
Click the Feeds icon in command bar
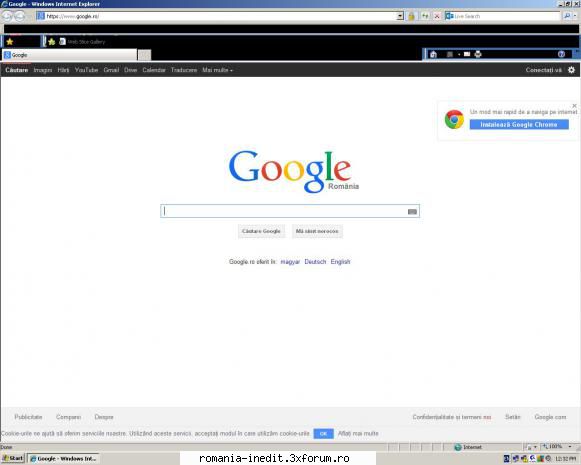point(450,54)
